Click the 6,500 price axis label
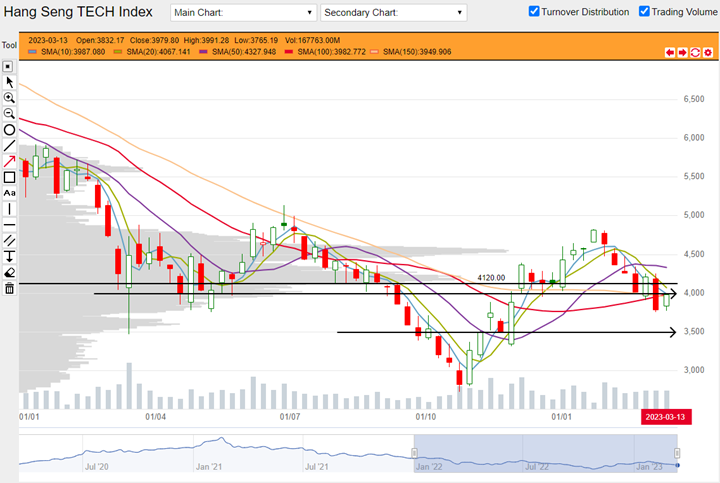 [693, 99]
